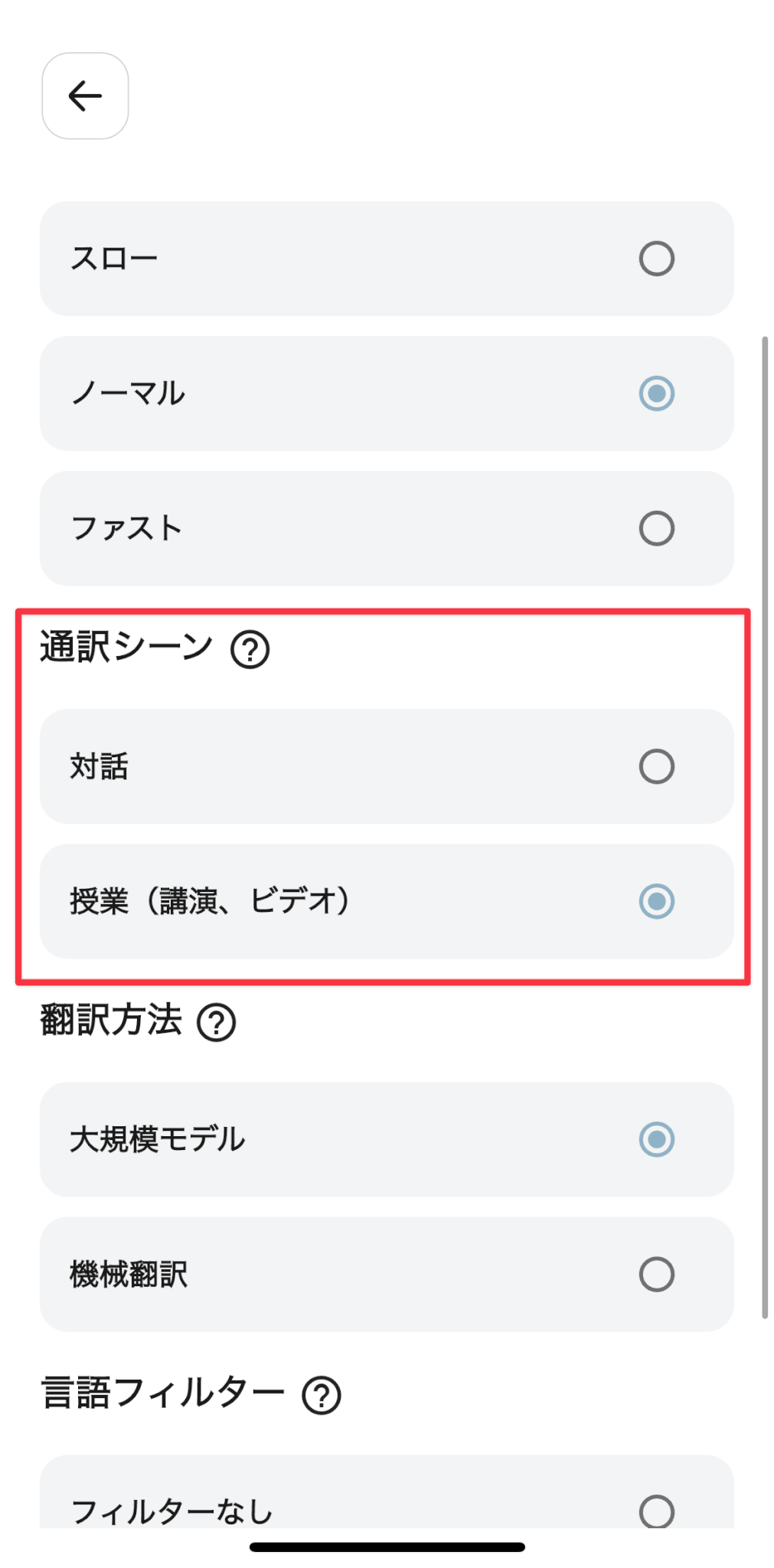Select the スロー radio button
This screenshot has height=1568, width=774.
[x=656, y=259]
